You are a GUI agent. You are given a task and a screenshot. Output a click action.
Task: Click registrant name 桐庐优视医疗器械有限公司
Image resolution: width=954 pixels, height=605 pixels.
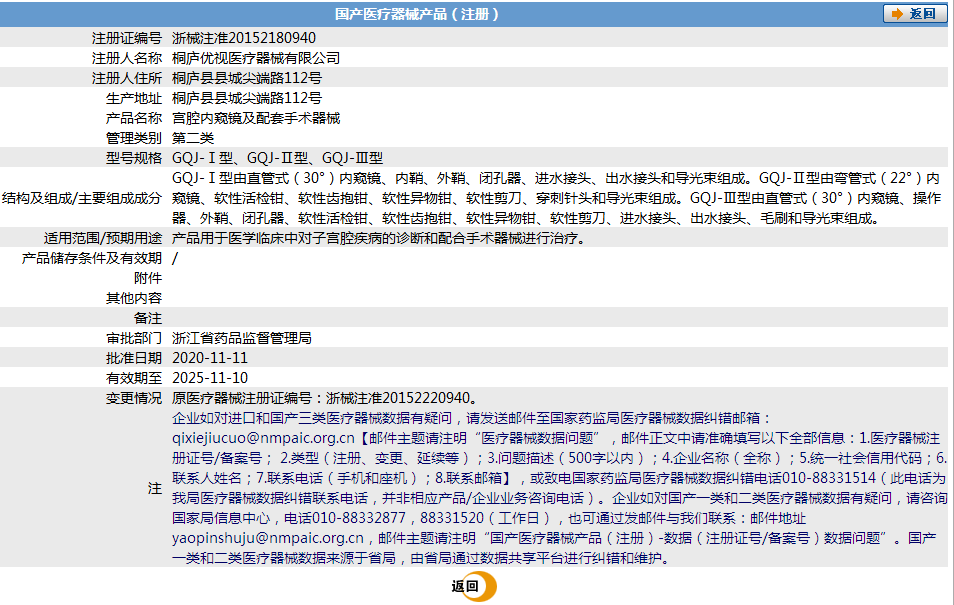[256, 58]
